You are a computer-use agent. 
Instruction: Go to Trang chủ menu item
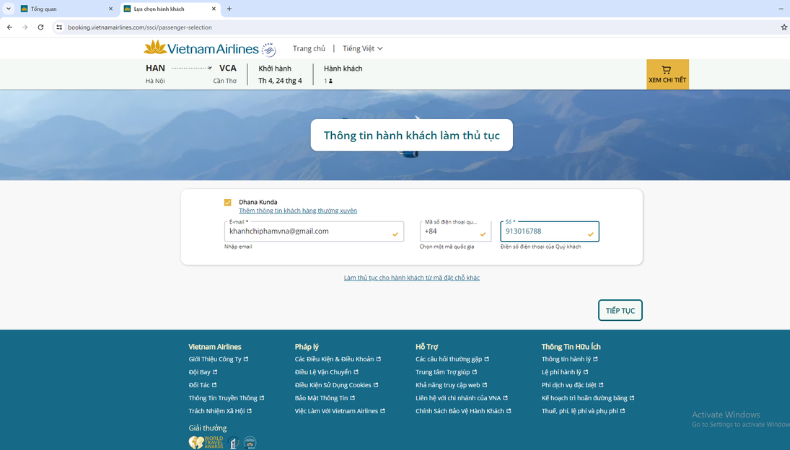(x=309, y=48)
